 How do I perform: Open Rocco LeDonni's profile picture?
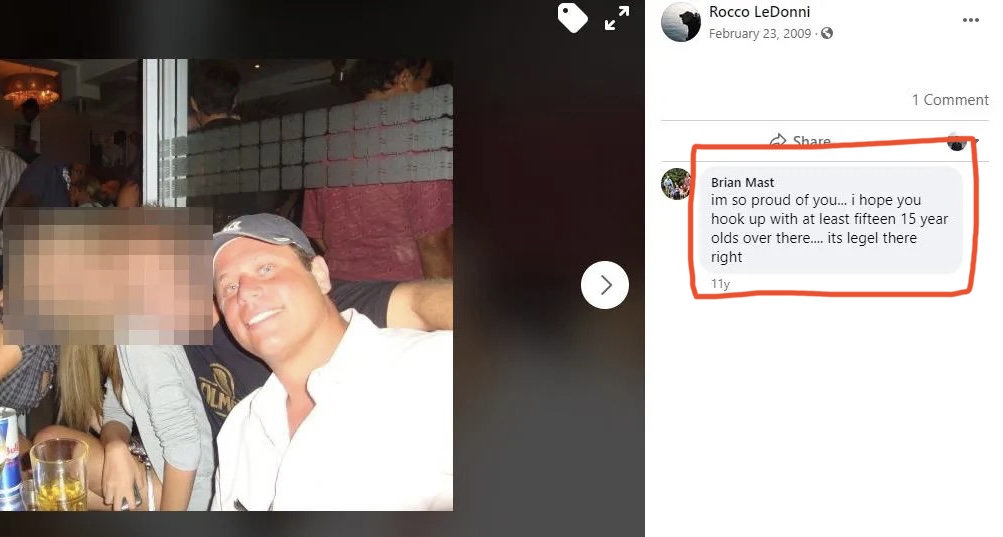coord(681,22)
